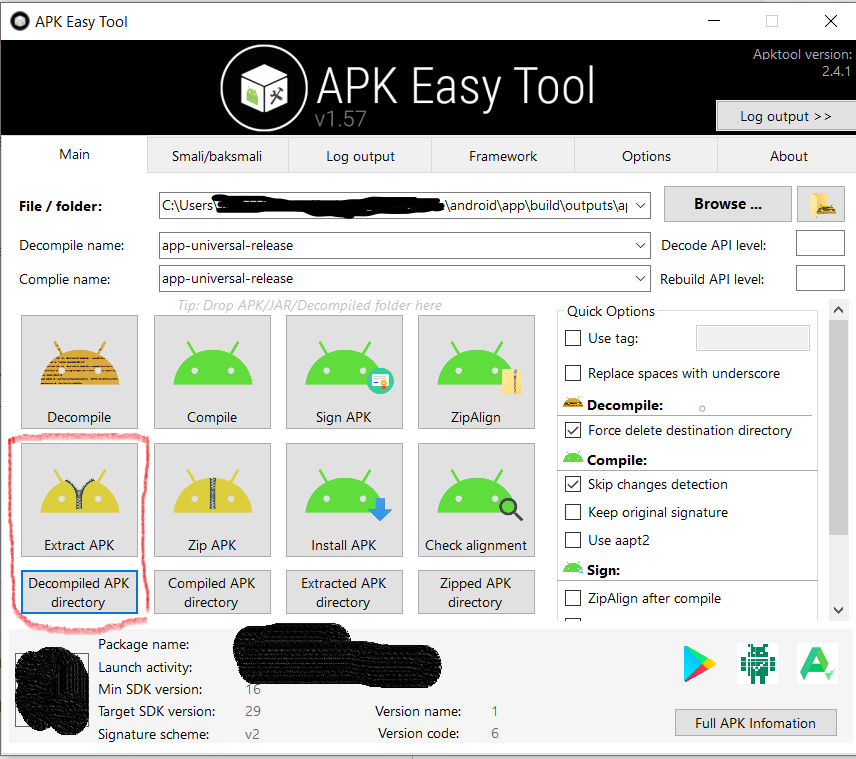Image resolution: width=856 pixels, height=759 pixels.
Task: Uncheck Skip changes detection
Action: coord(573,484)
